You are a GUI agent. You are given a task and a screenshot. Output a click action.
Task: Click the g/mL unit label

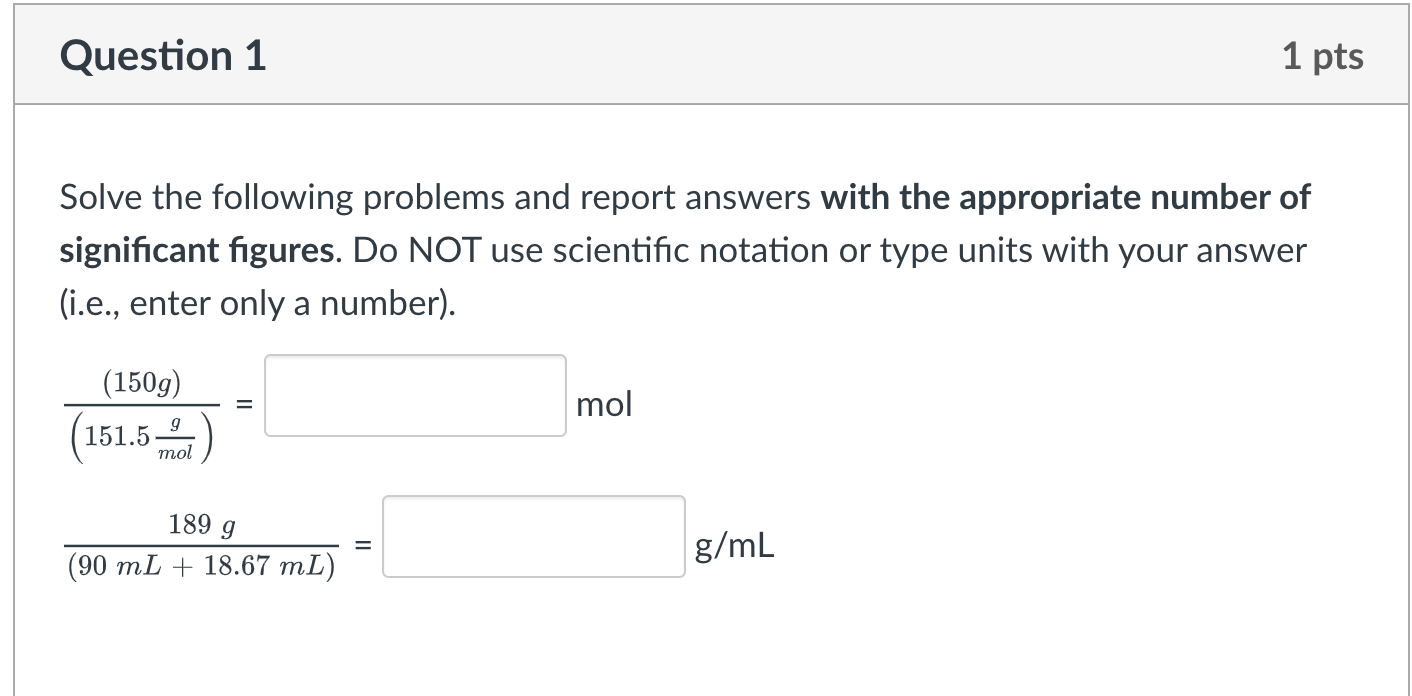(735, 546)
